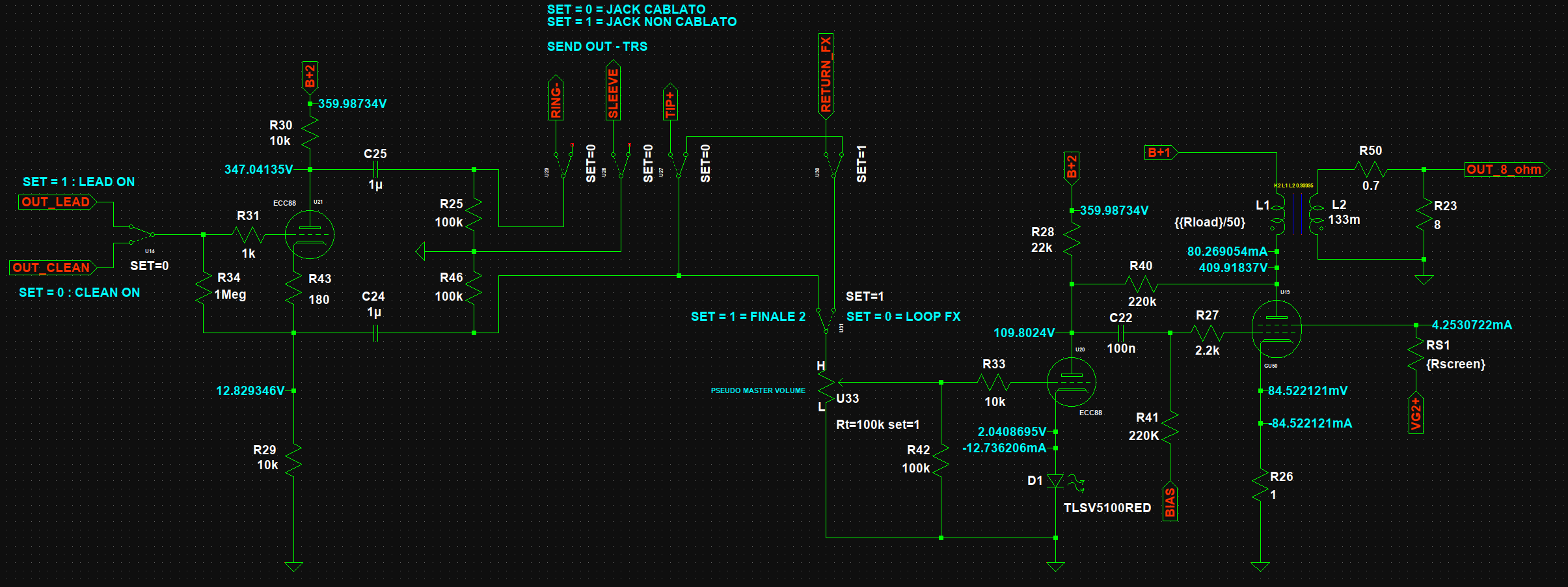Click the ECC88 triode U20 symbol
Image resolution: width=1568 pixels, height=587 pixels.
tap(1071, 382)
